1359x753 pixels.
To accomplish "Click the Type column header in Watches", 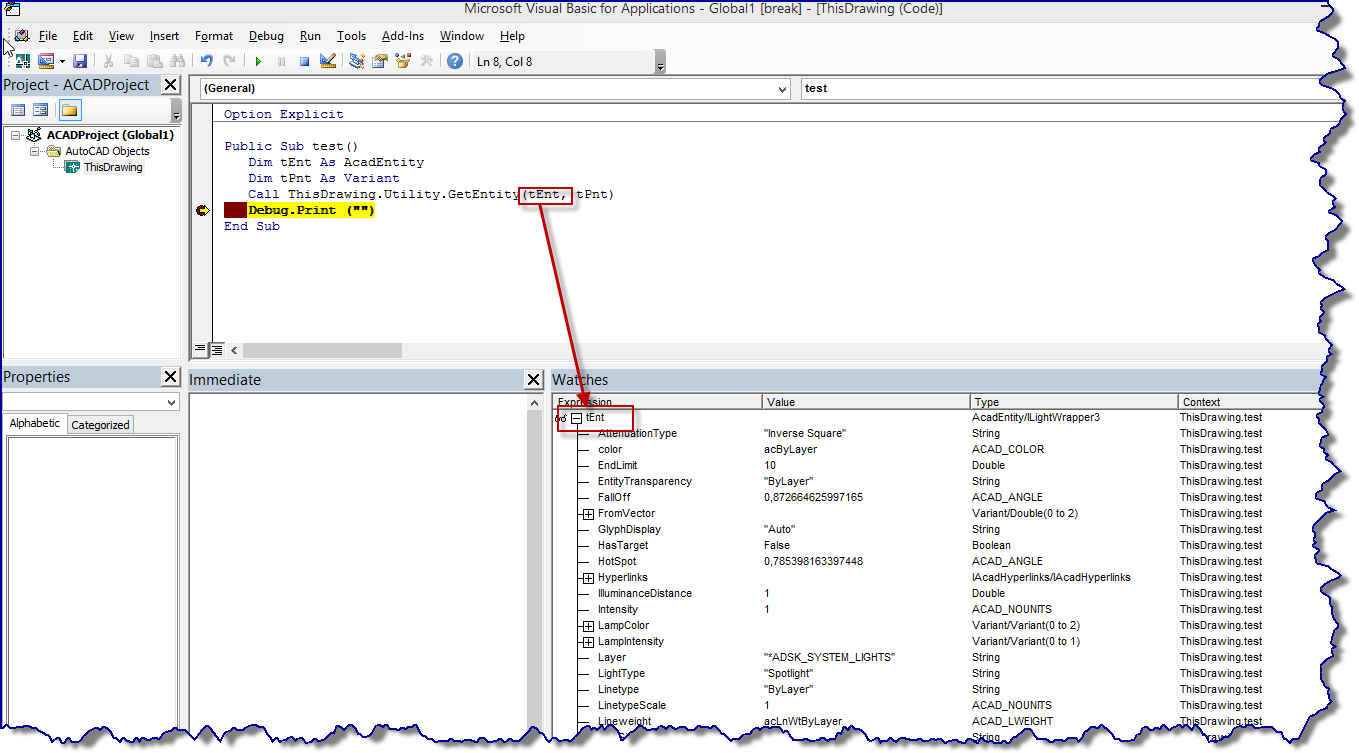I will (1074, 401).
